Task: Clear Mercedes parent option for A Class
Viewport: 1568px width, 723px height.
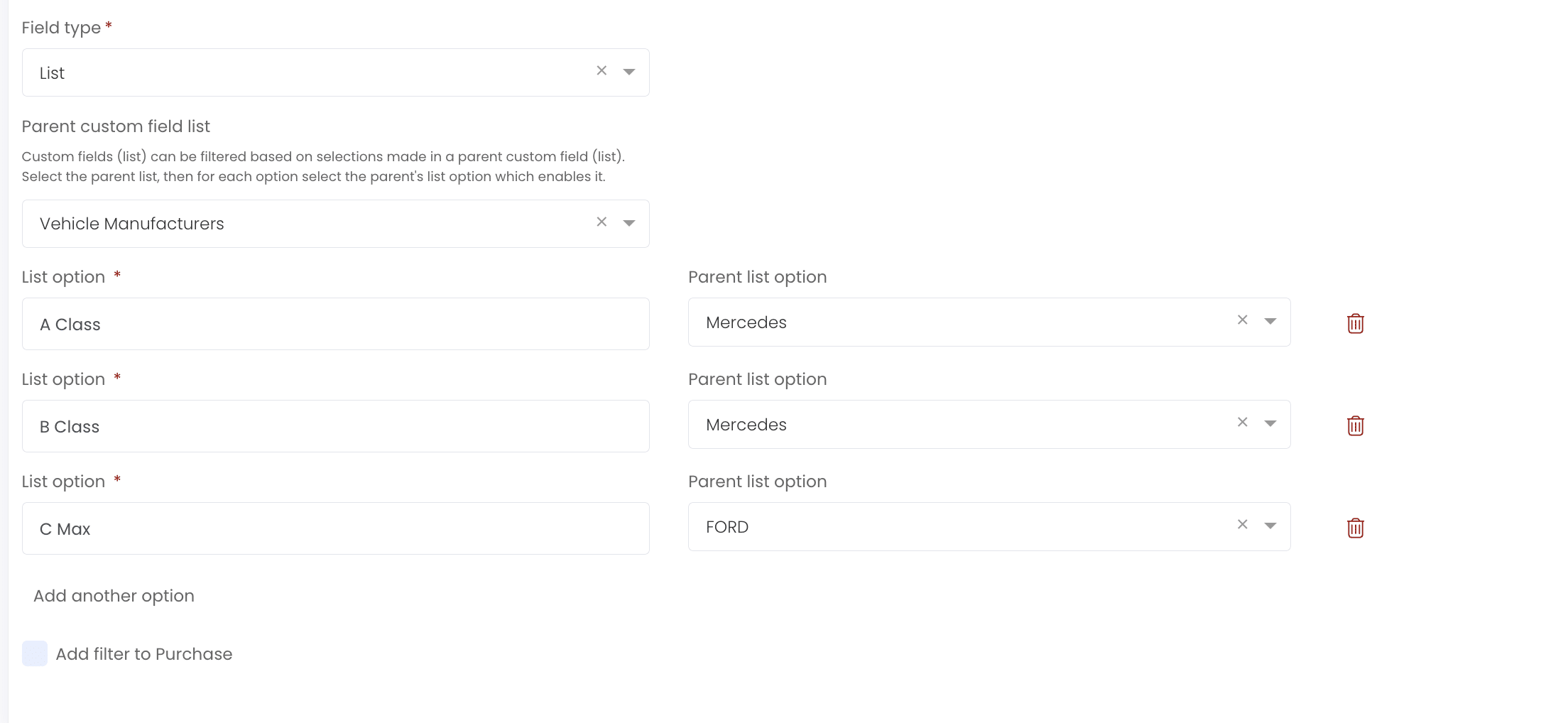Action: [1242, 320]
